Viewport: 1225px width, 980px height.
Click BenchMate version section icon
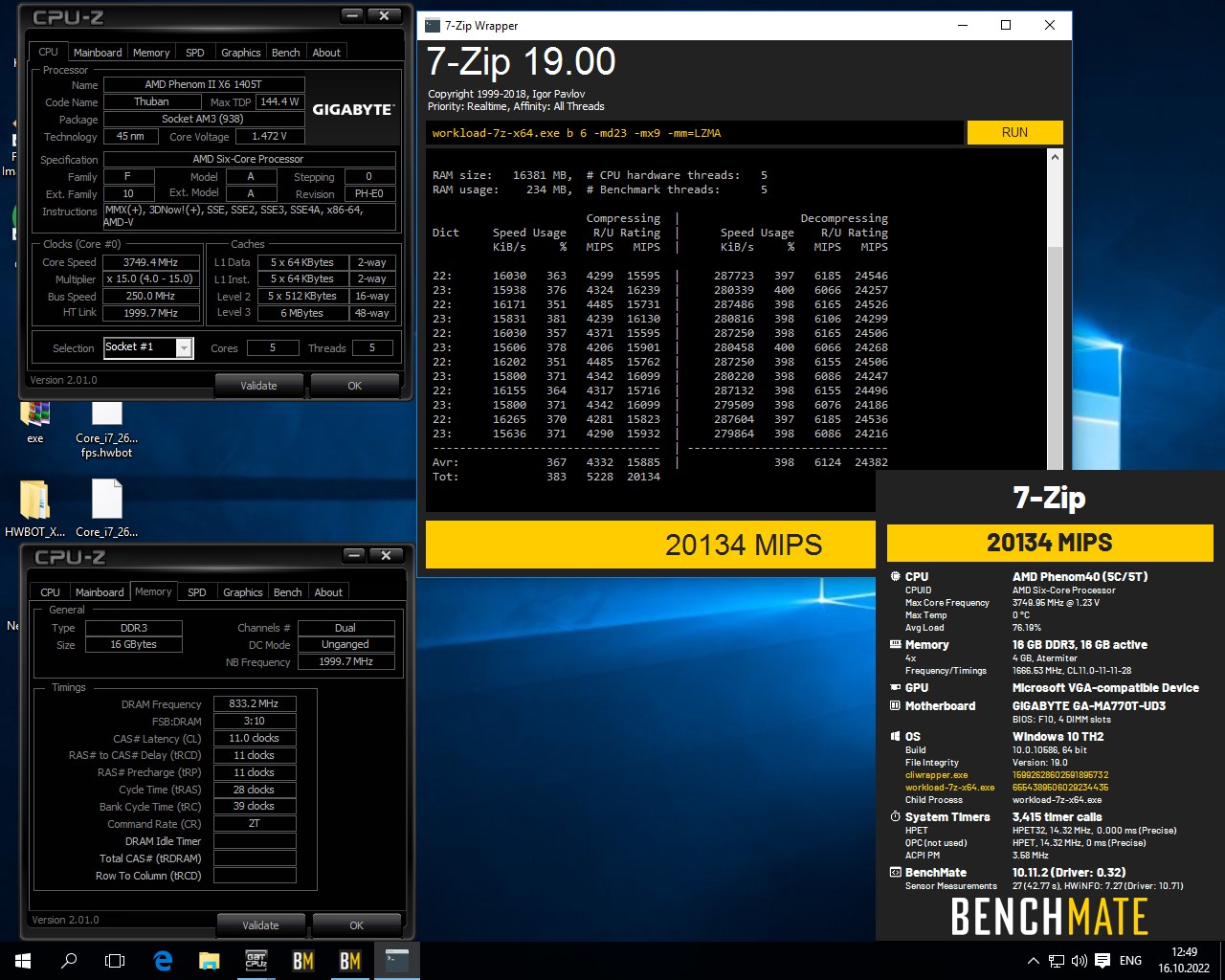[896, 872]
